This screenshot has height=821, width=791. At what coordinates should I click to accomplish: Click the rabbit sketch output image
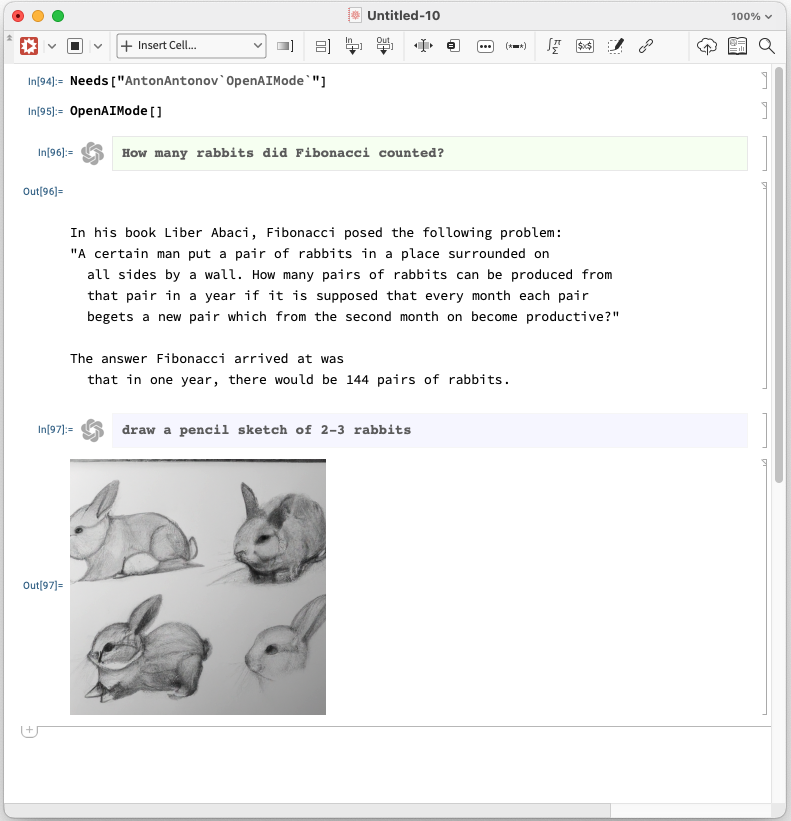tap(198, 587)
